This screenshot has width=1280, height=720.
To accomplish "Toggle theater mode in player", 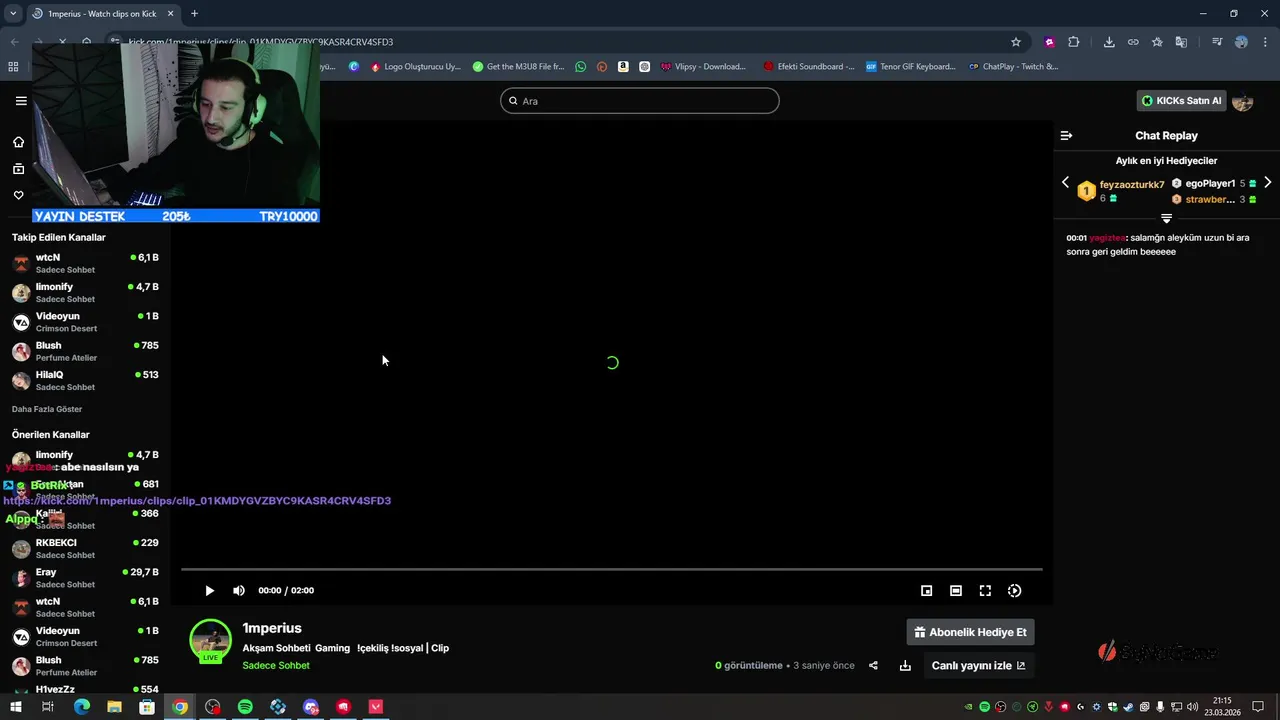I will tap(956, 591).
